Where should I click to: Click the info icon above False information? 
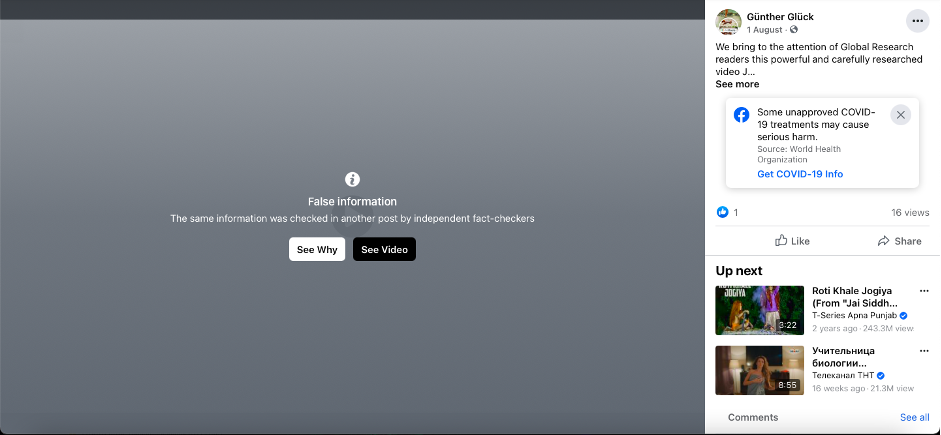[352, 179]
